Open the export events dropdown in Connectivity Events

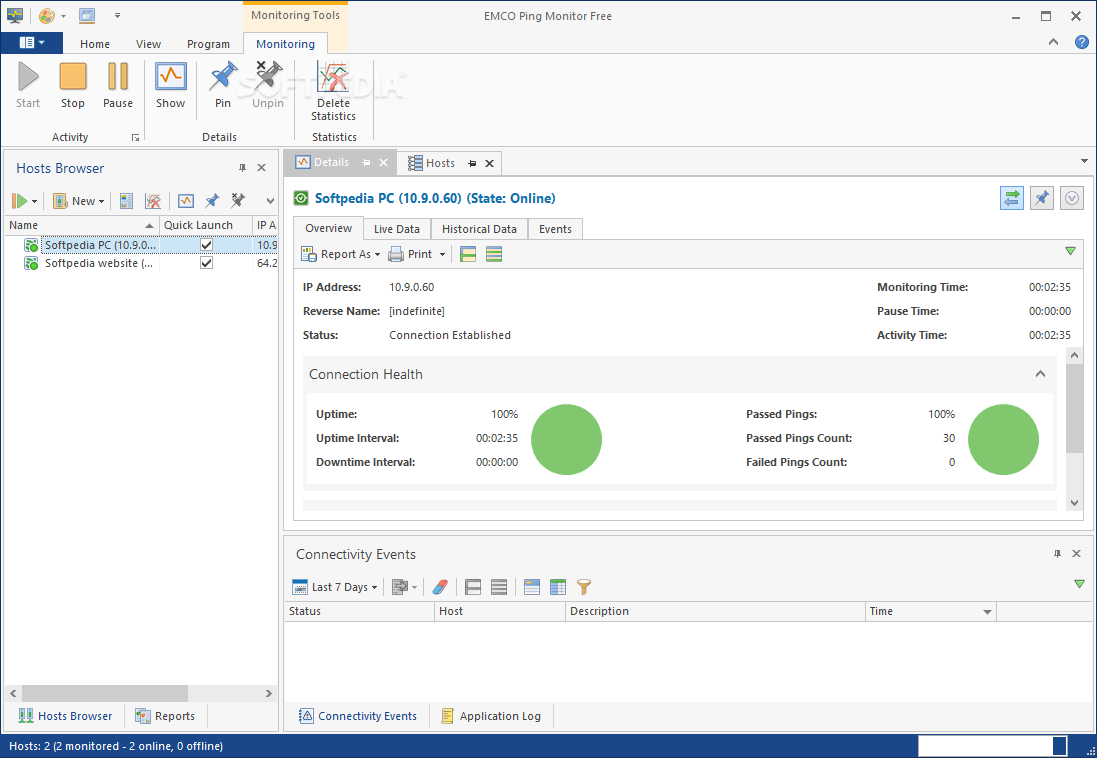405,587
